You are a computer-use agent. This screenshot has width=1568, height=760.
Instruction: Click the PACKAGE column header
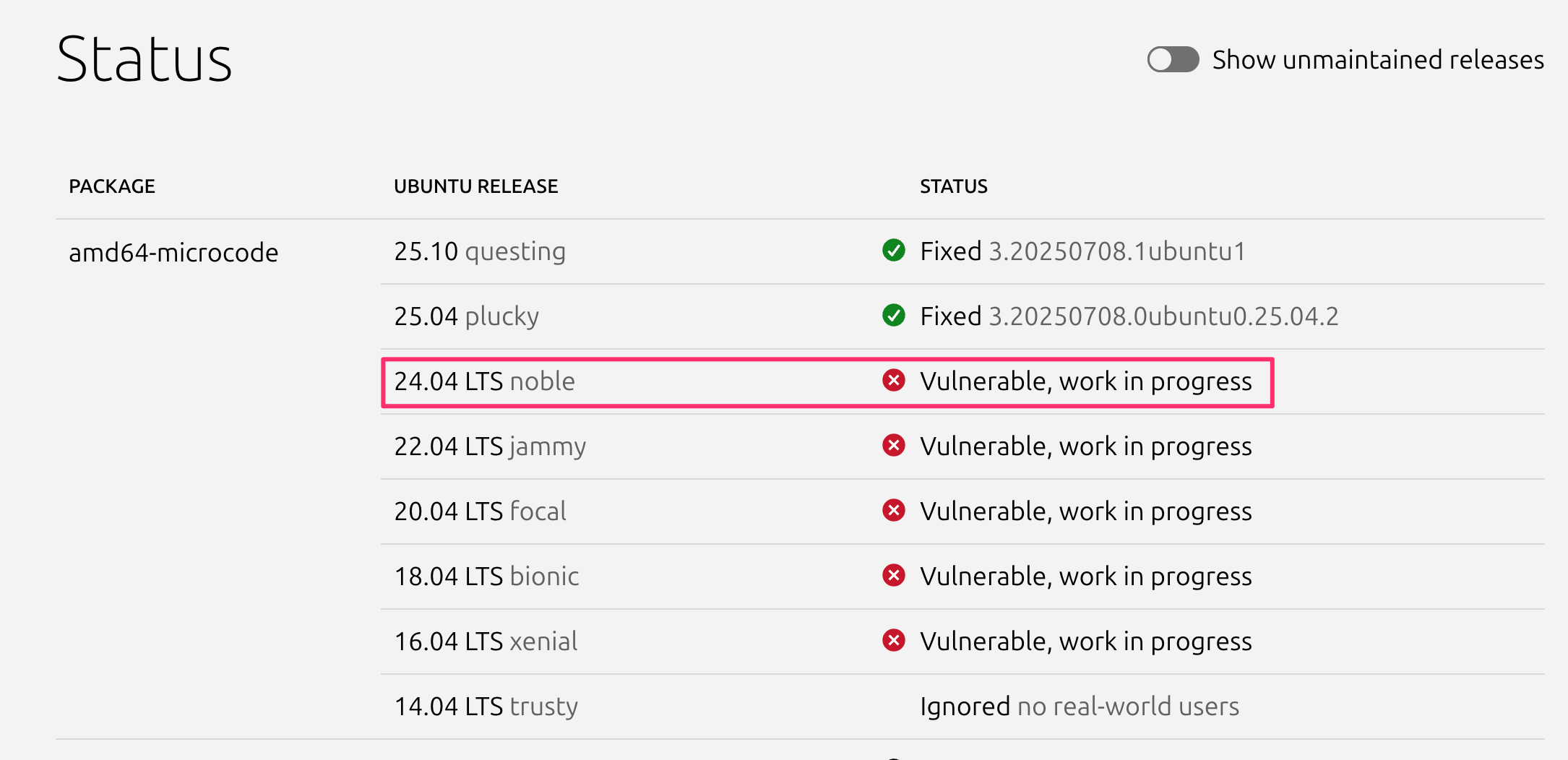tap(111, 186)
